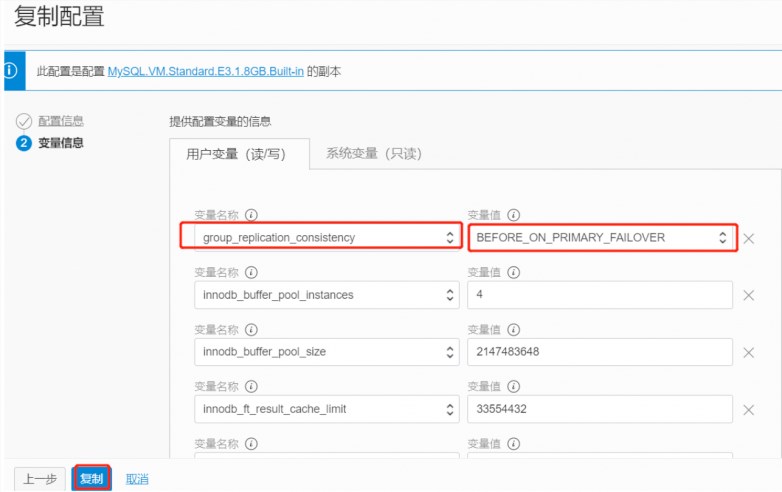Image resolution: width=782 pixels, height=492 pixels.
Task: Remove the innodb_buffer_pool_size variable row
Action: coord(748,352)
